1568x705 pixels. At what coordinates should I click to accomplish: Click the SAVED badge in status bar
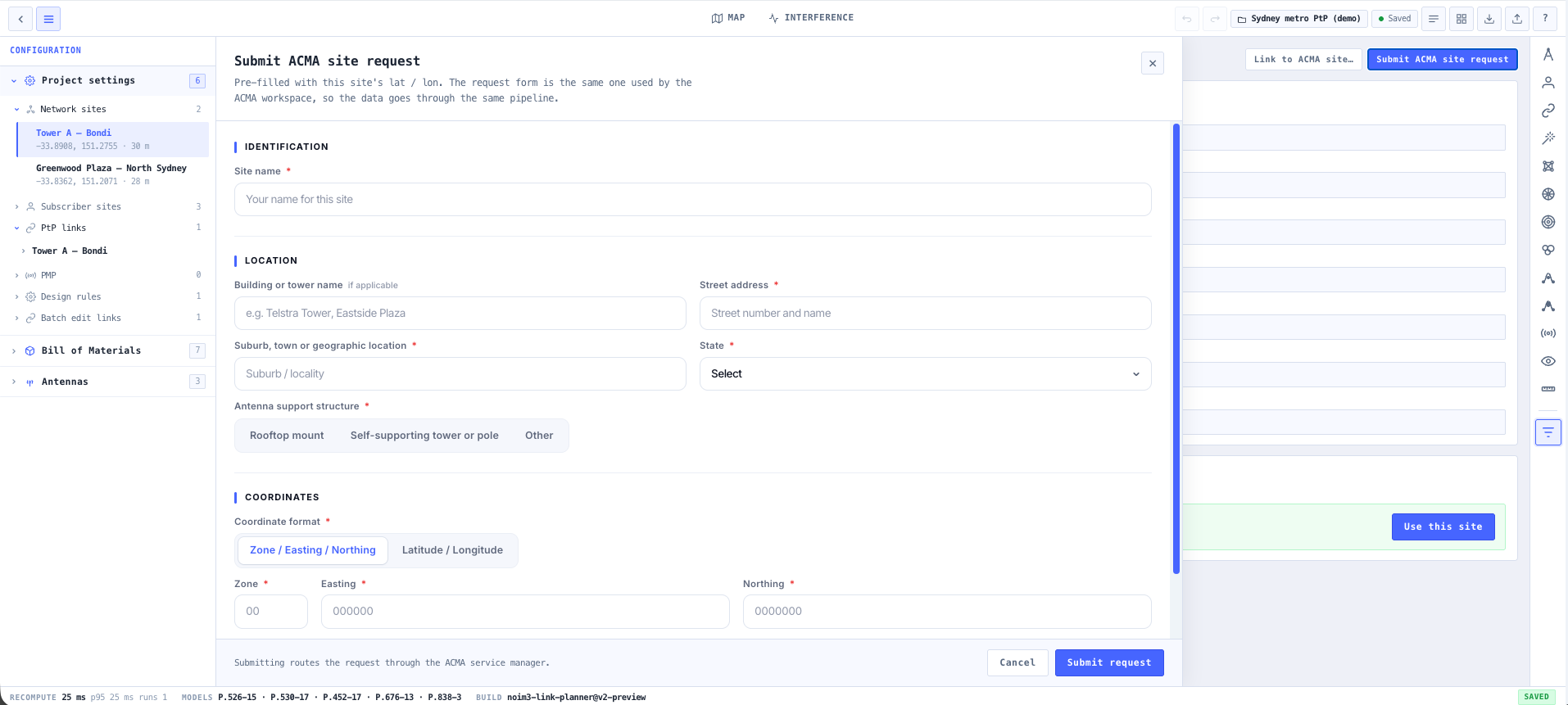(x=1537, y=697)
